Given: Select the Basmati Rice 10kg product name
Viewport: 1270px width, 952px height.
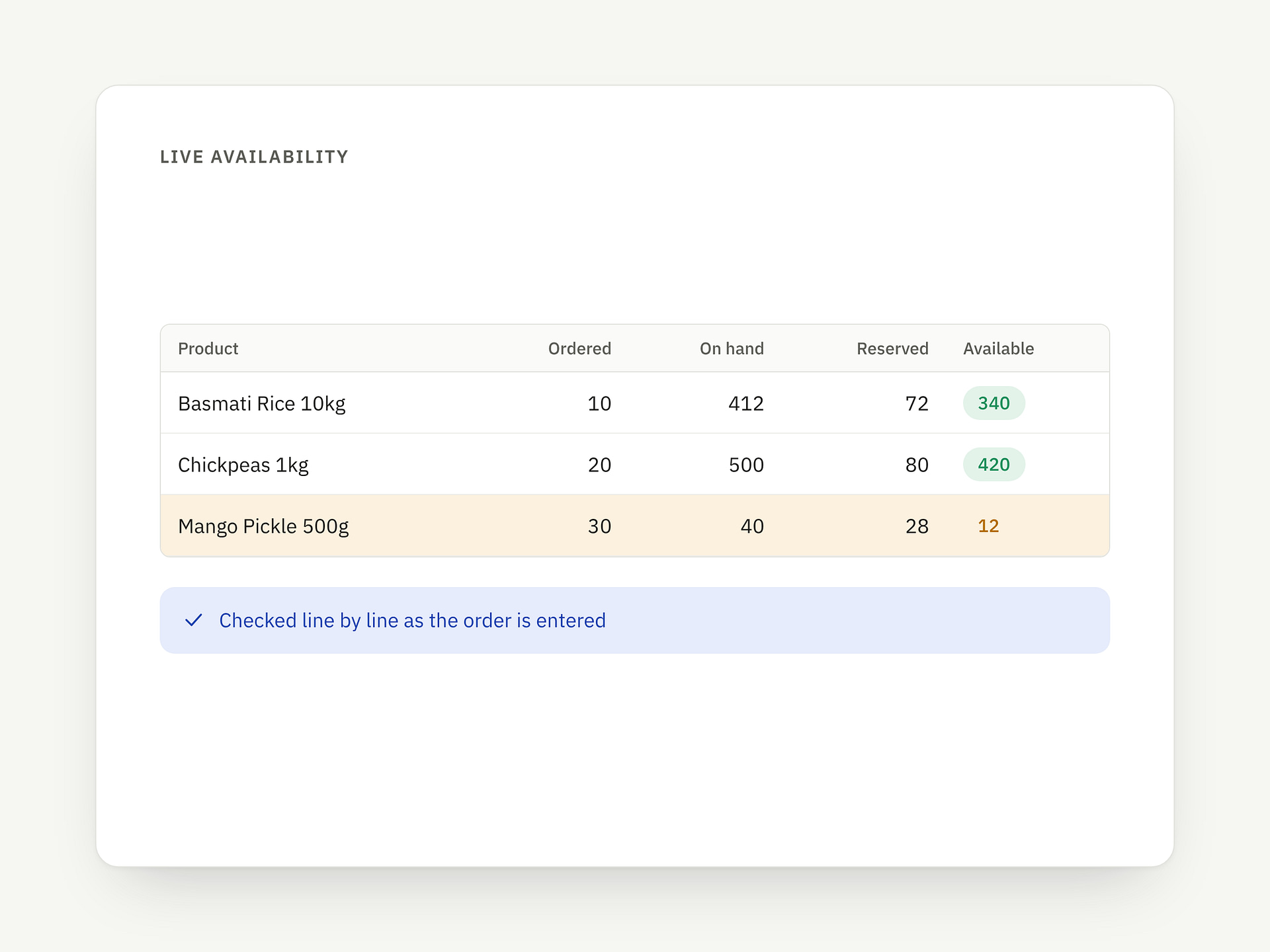Looking at the screenshot, I should click(262, 403).
